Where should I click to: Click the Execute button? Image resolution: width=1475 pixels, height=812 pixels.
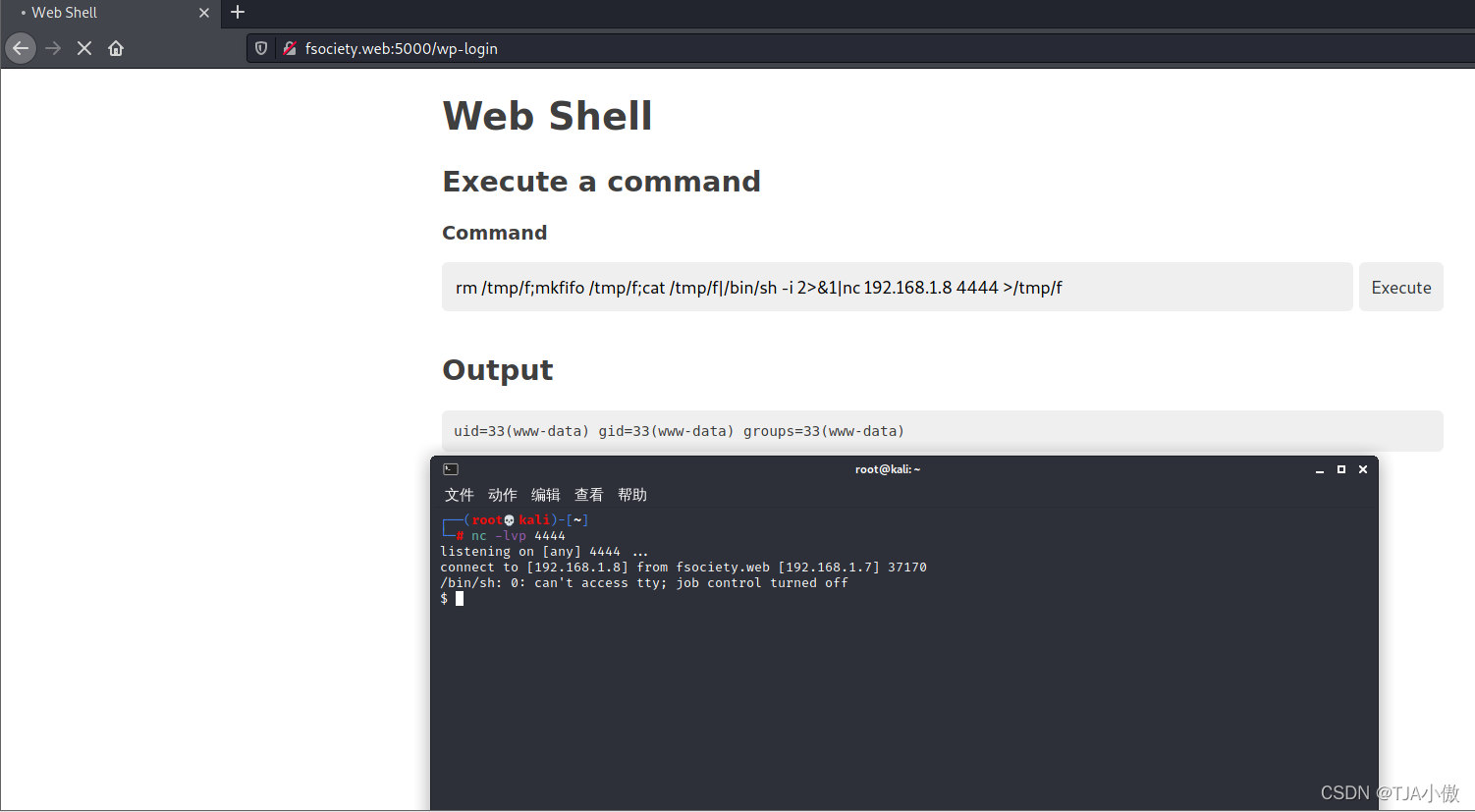click(1401, 287)
